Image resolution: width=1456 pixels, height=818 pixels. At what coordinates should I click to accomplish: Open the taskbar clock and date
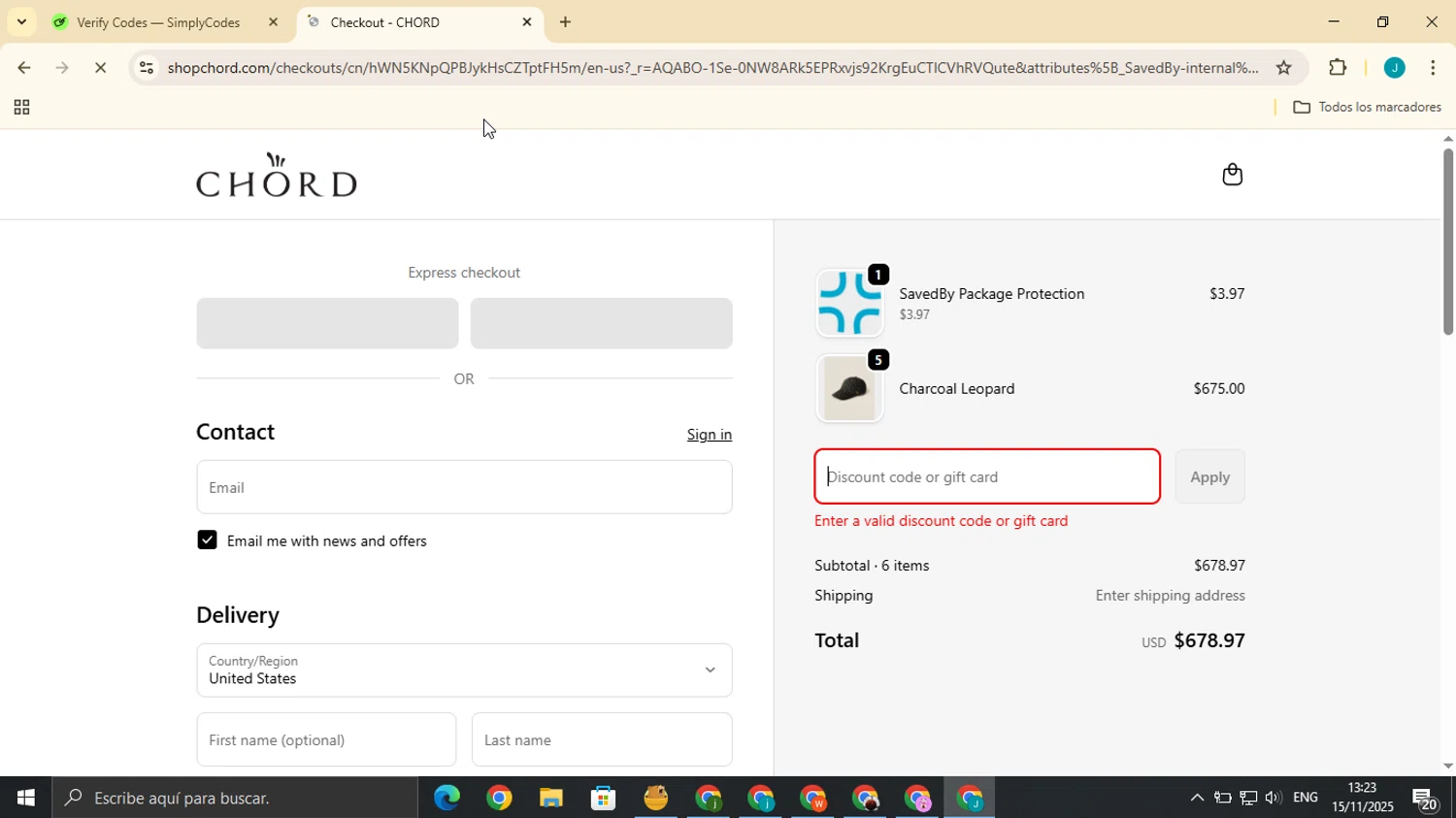(1361, 798)
